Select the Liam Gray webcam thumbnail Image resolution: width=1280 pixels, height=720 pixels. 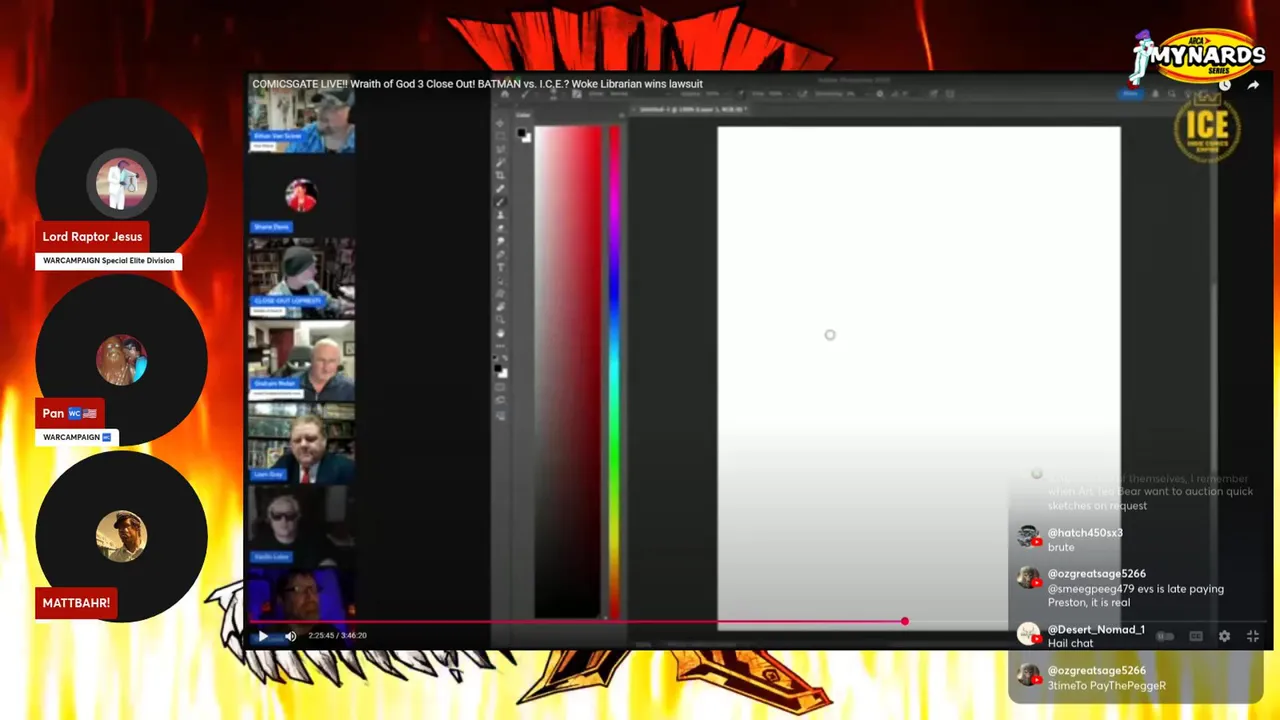click(x=301, y=443)
